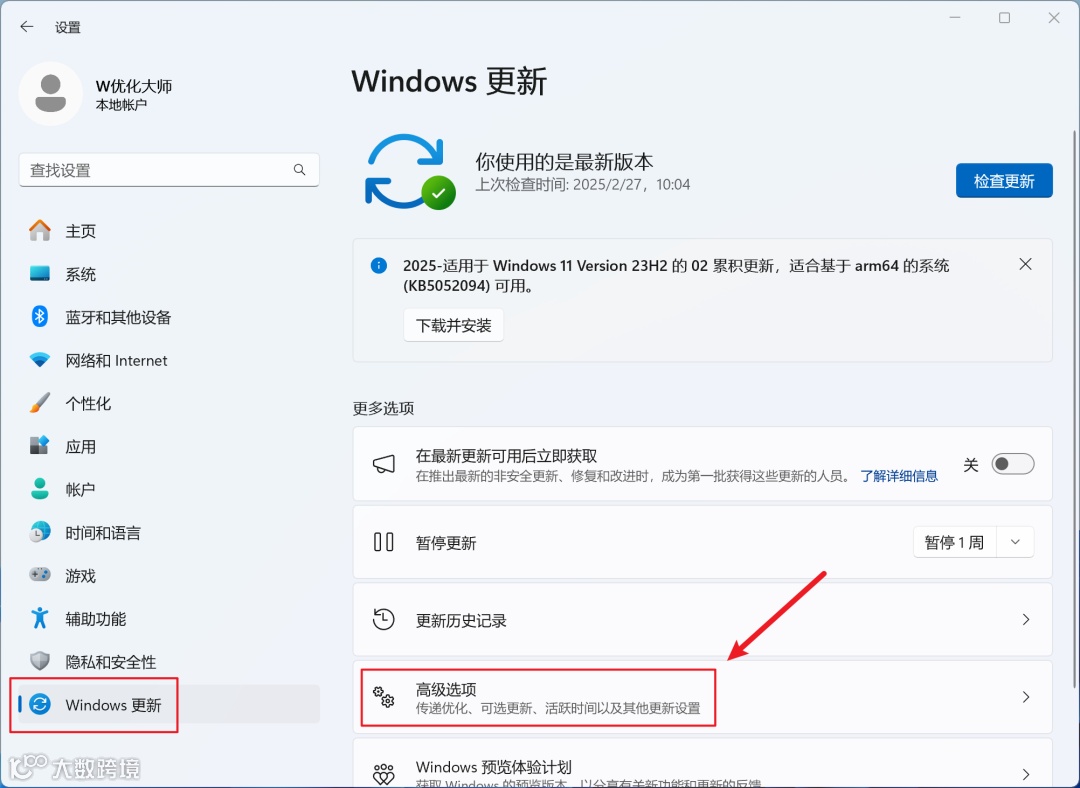Click the Gaming controller icon in sidebar
This screenshot has width=1080, height=788.
tap(40, 574)
